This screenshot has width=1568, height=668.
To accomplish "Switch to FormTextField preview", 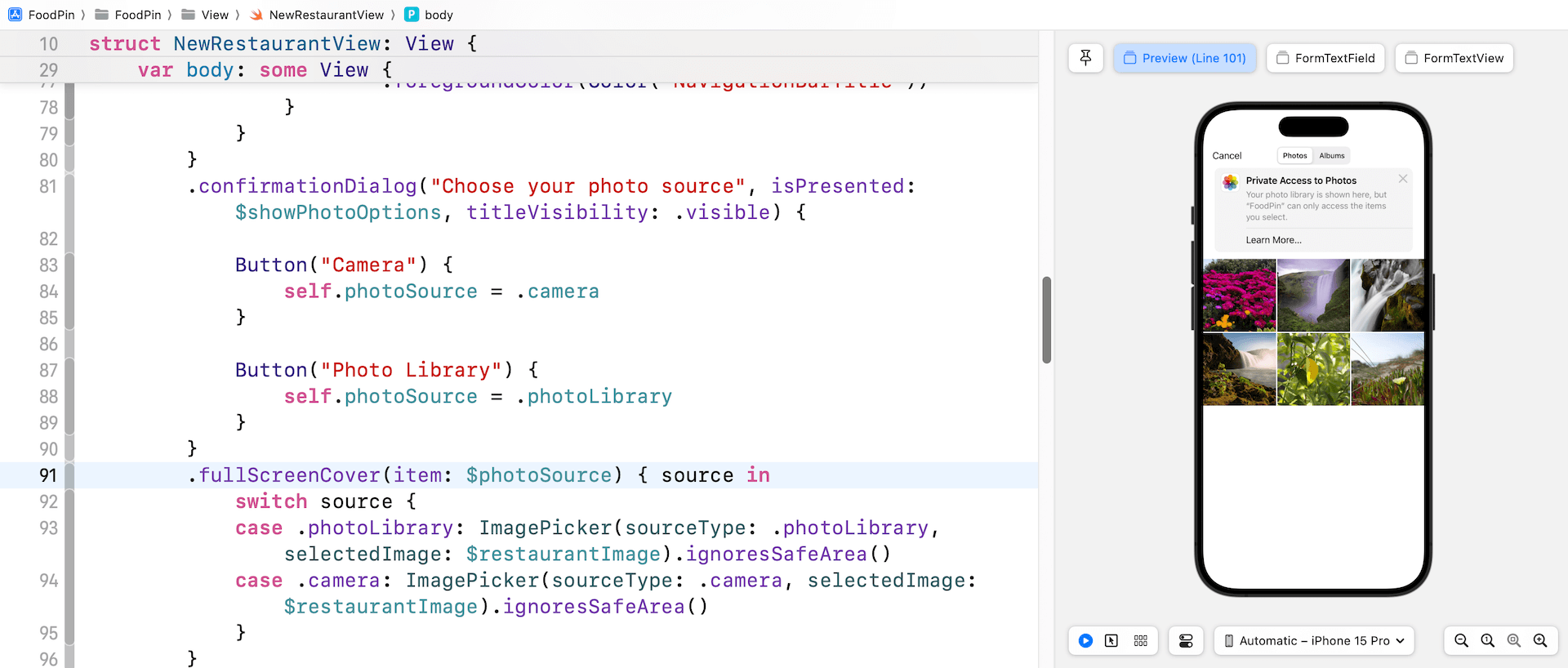I will pyautogui.click(x=1325, y=58).
